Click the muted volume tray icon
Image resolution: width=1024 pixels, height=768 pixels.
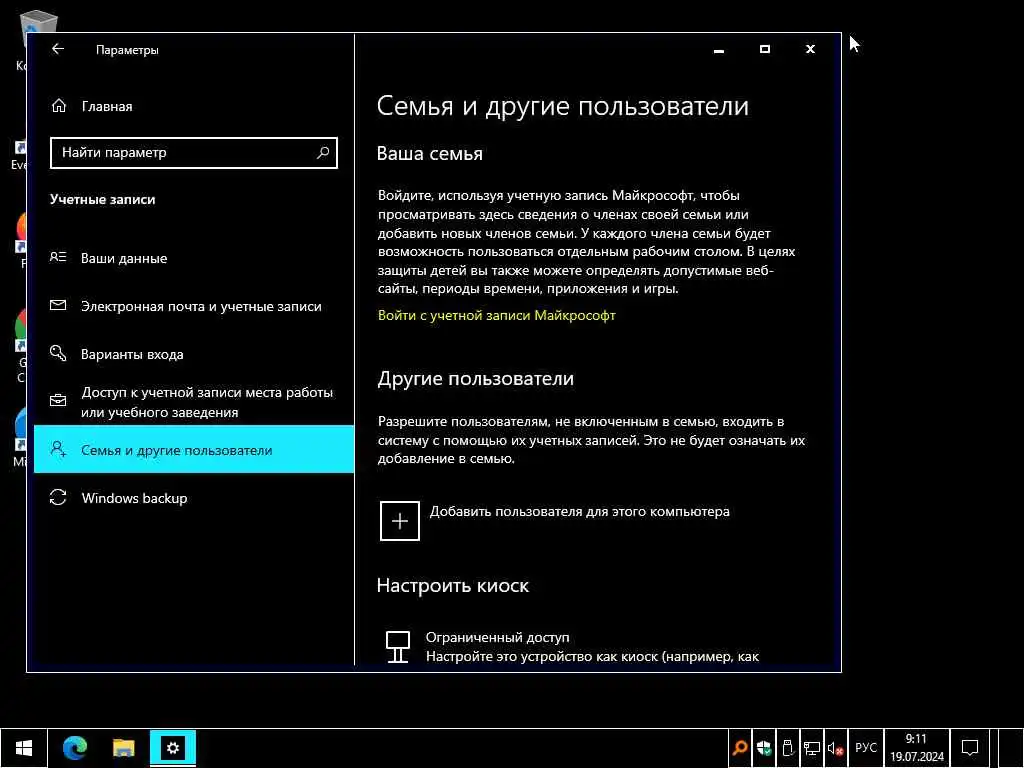click(835, 748)
